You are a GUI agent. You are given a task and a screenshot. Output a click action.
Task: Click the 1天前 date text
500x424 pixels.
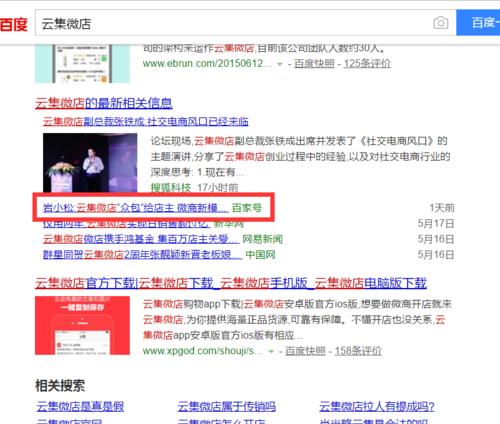(442, 208)
